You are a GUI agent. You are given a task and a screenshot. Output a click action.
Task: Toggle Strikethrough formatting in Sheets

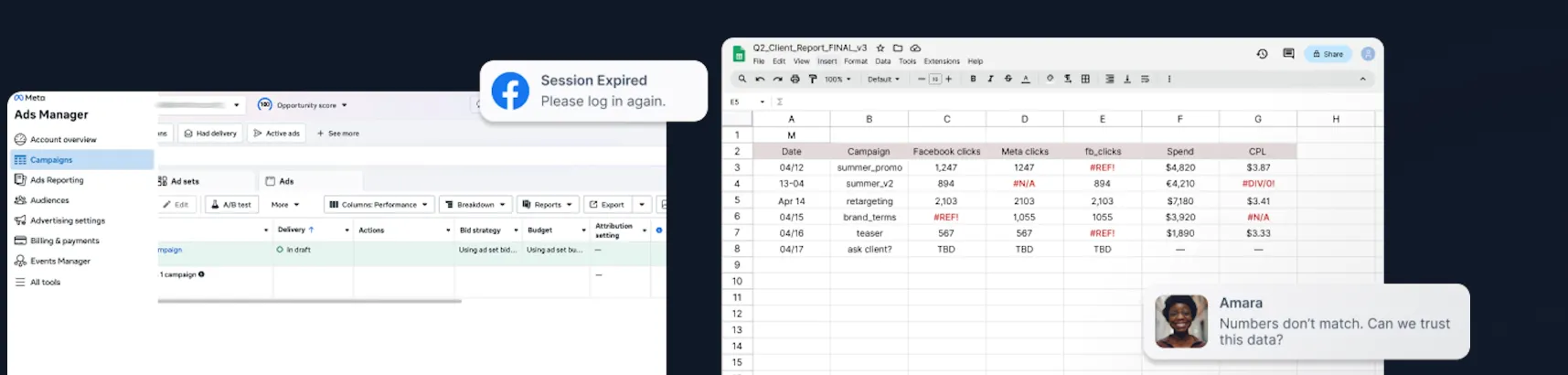pos(1008,80)
